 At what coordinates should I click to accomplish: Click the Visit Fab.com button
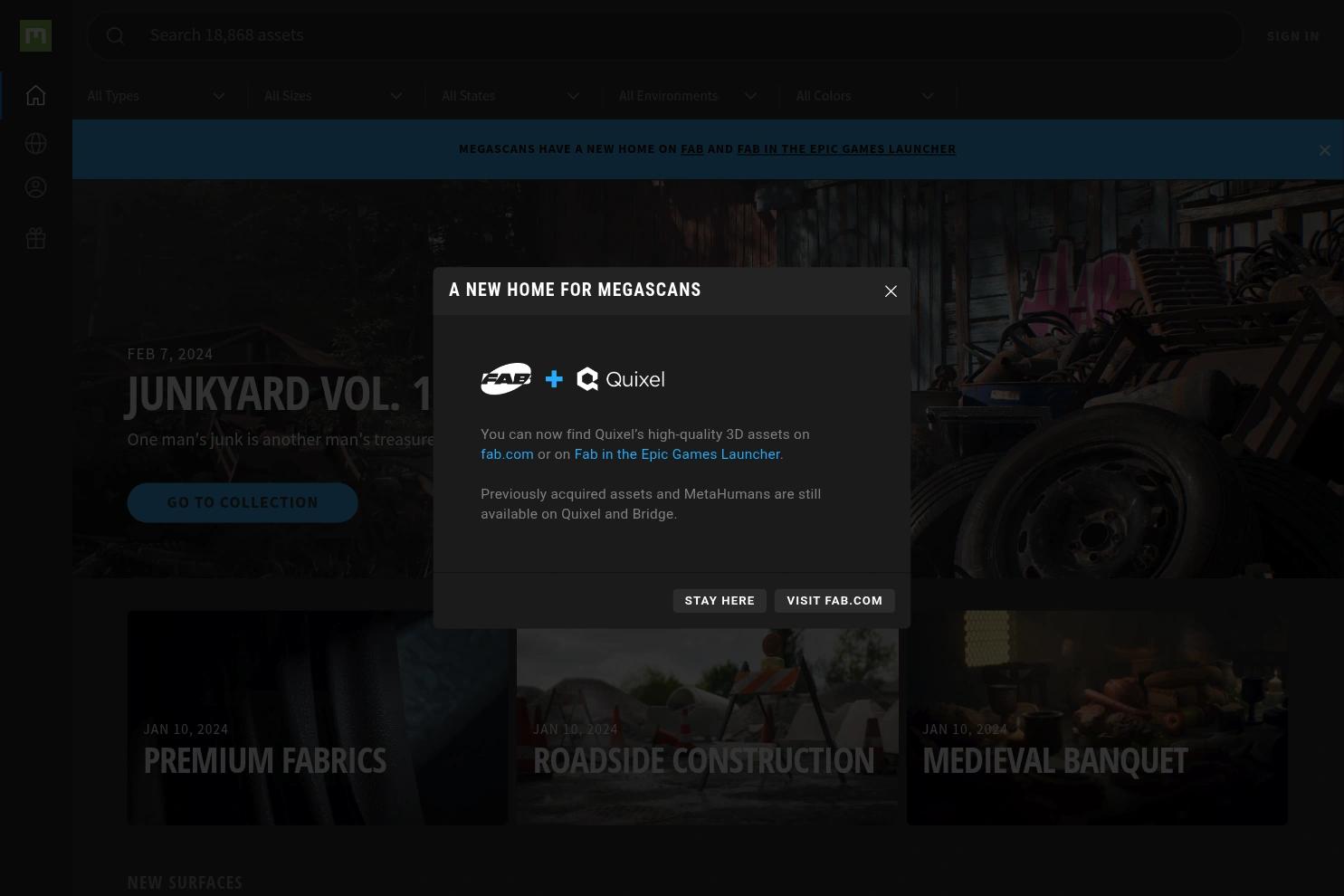click(834, 601)
